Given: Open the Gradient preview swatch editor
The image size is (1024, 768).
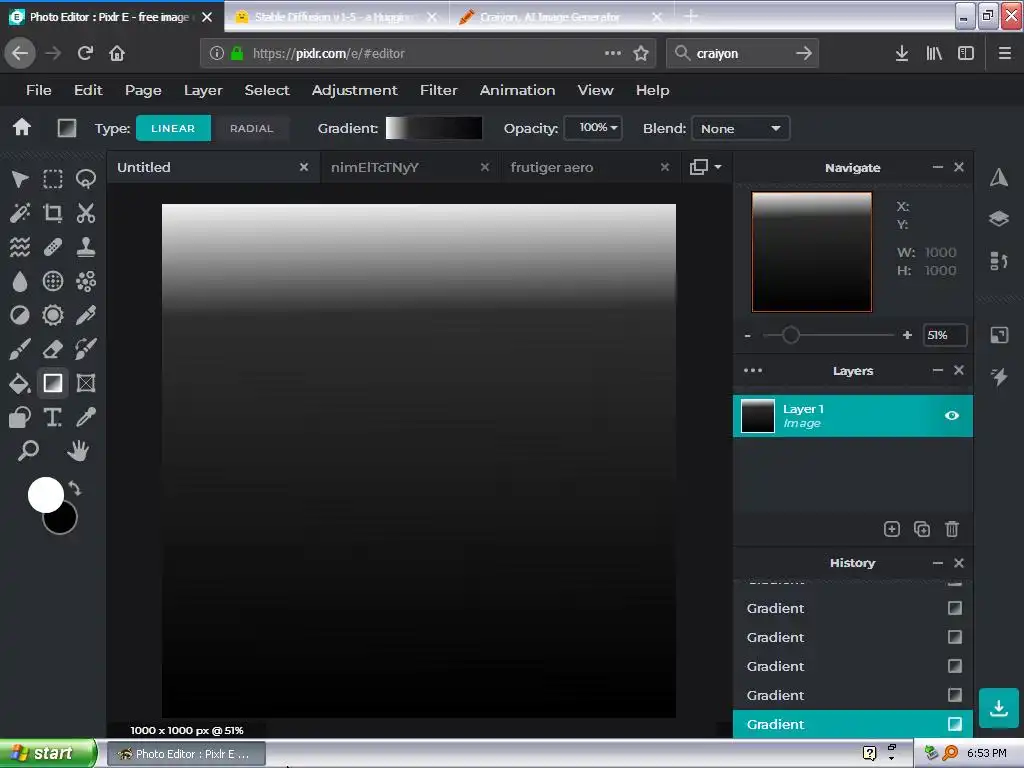Looking at the screenshot, I should click(434, 128).
